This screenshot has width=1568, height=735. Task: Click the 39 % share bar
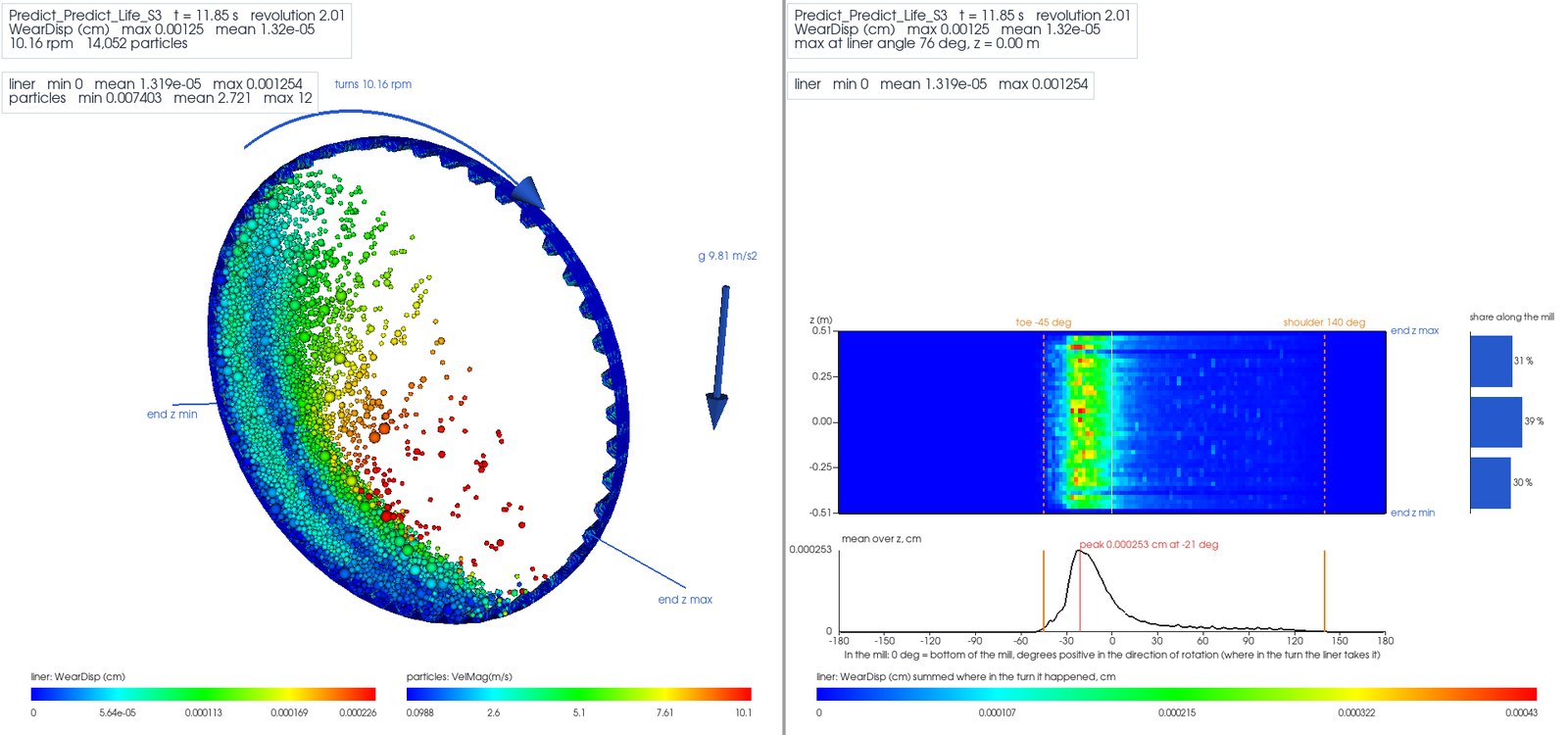(1496, 421)
